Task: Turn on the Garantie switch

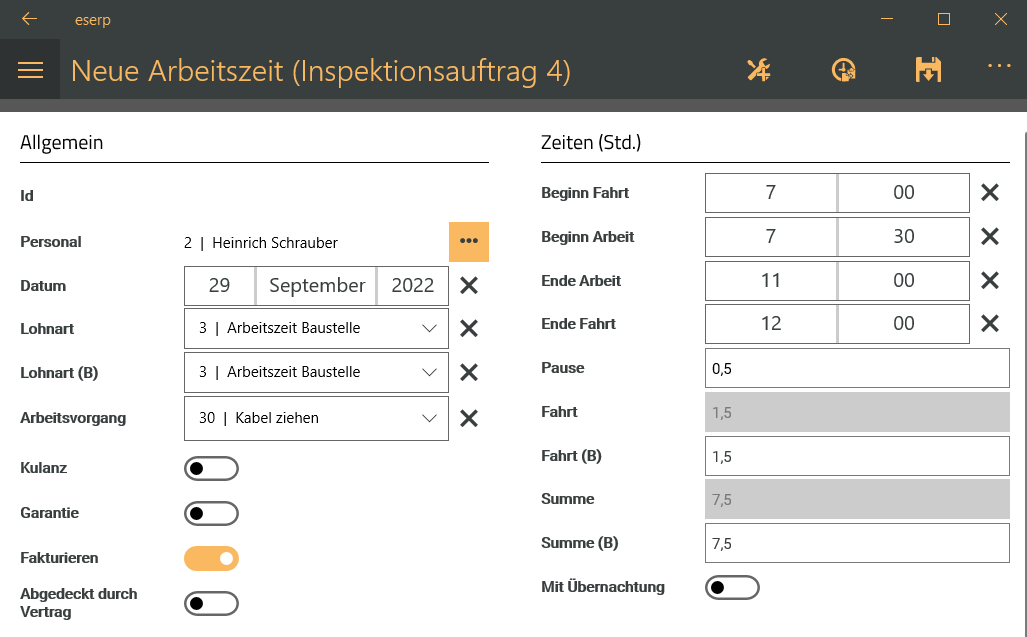Action: pyautogui.click(x=211, y=513)
